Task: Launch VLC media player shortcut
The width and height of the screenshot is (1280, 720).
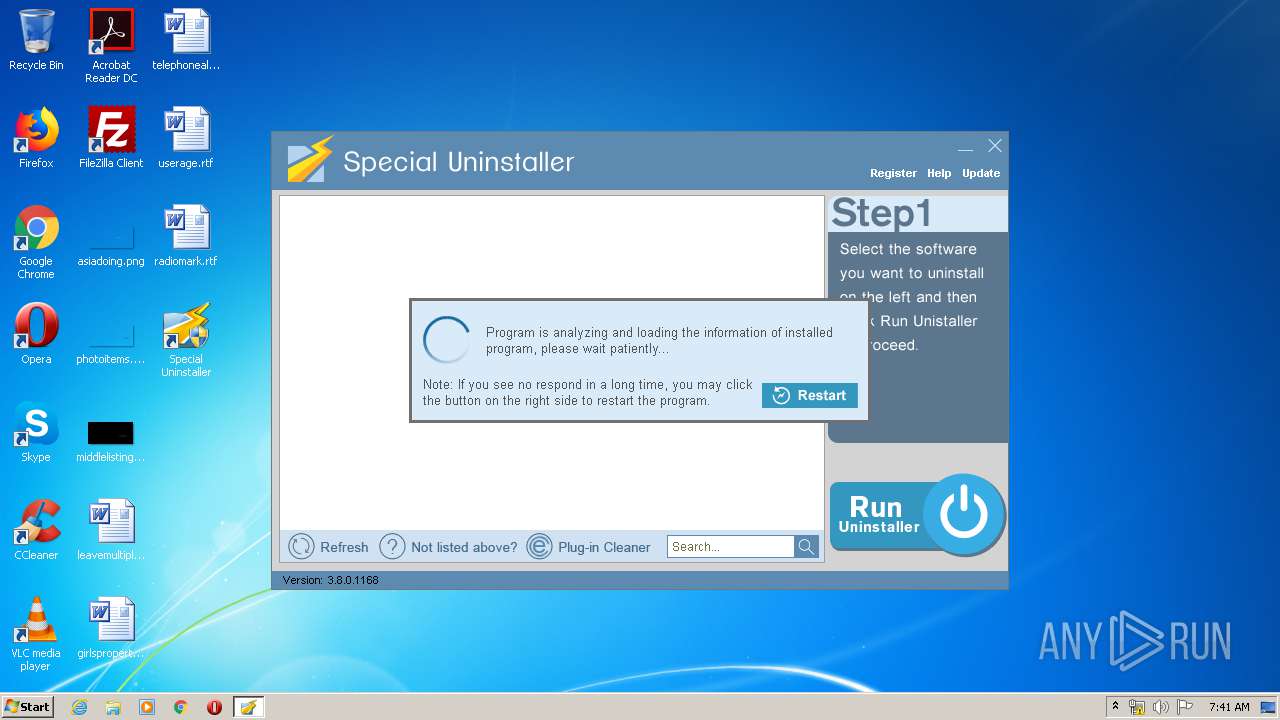Action: [x=36, y=634]
